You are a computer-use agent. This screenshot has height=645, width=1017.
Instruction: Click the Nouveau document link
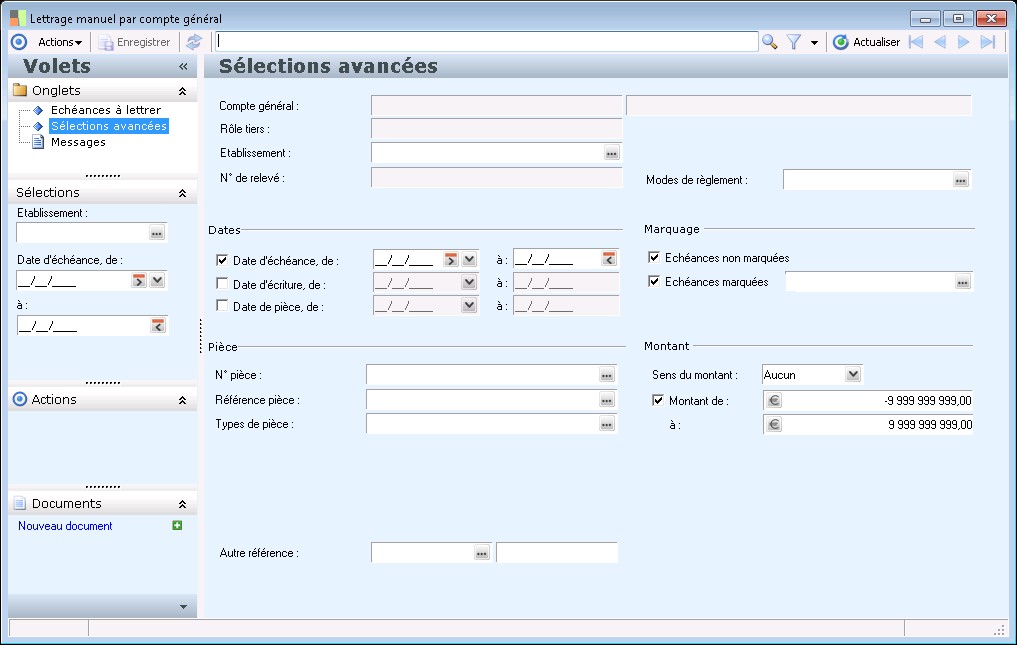(x=65, y=526)
